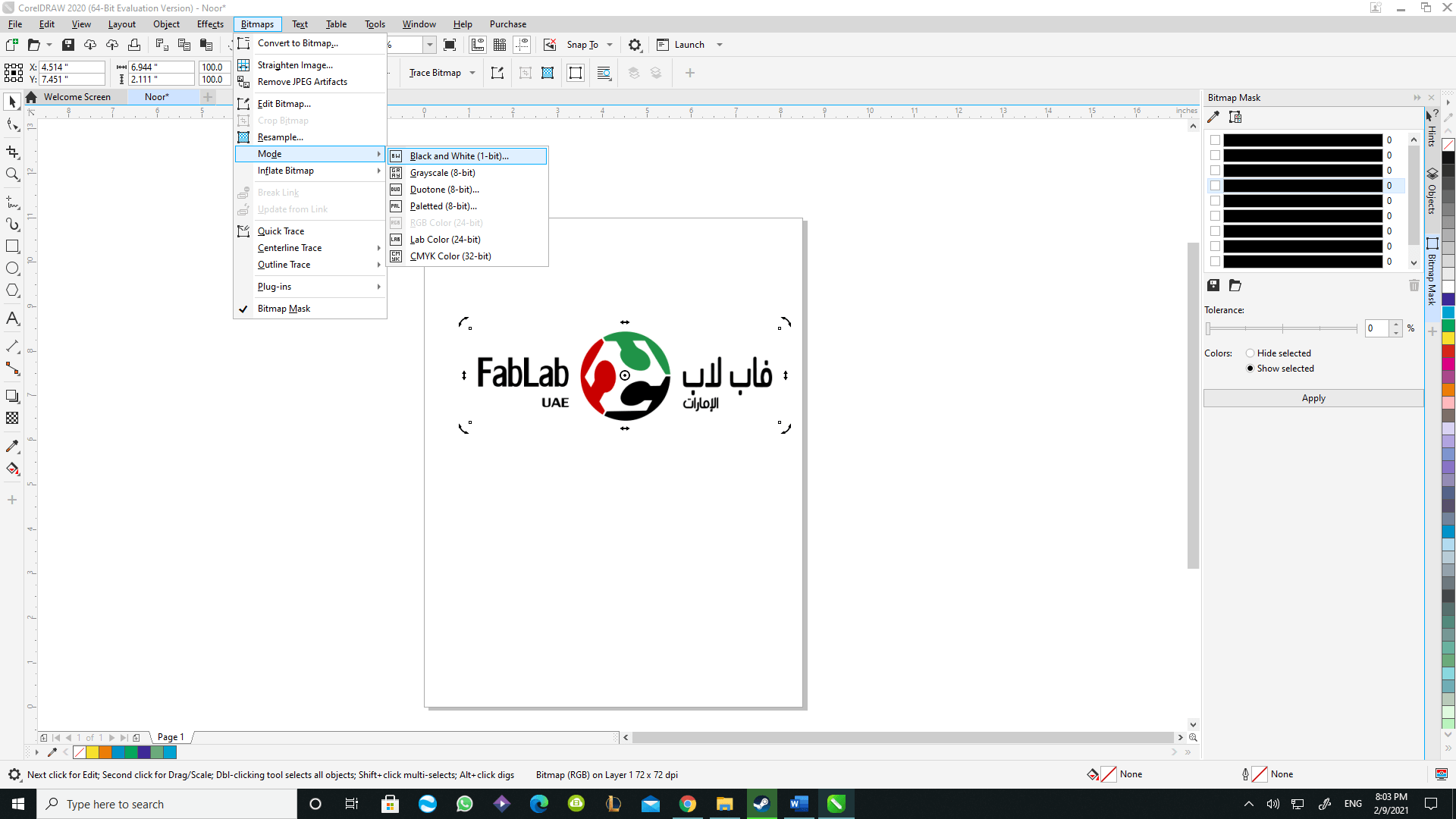
Task: Open the zoom level dropdown
Action: pyautogui.click(x=430, y=45)
